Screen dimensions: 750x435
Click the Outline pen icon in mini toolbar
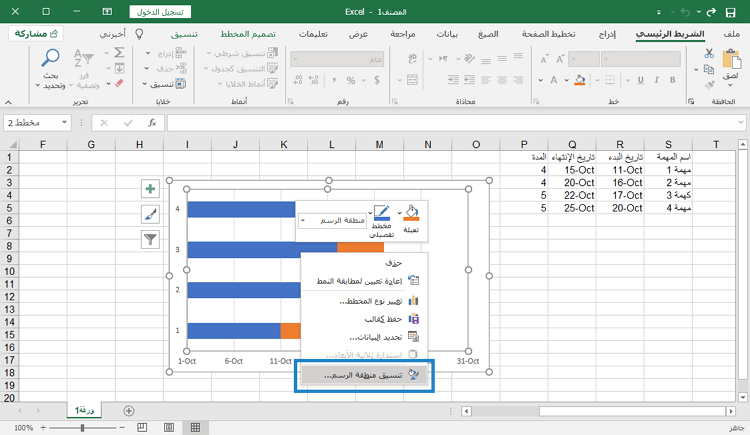point(381,213)
